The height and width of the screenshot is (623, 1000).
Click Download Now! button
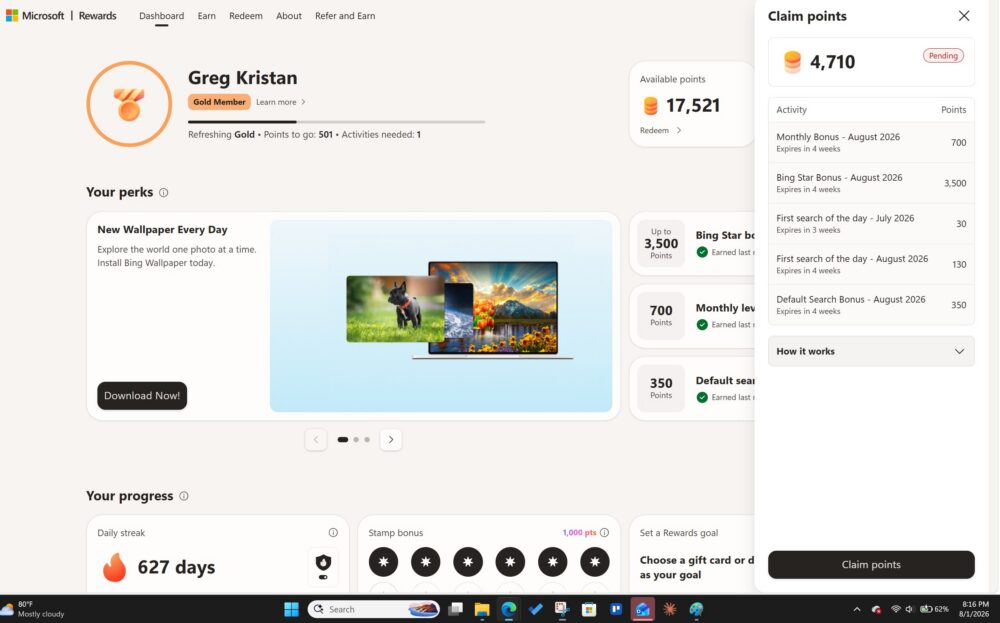click(142, 395)
